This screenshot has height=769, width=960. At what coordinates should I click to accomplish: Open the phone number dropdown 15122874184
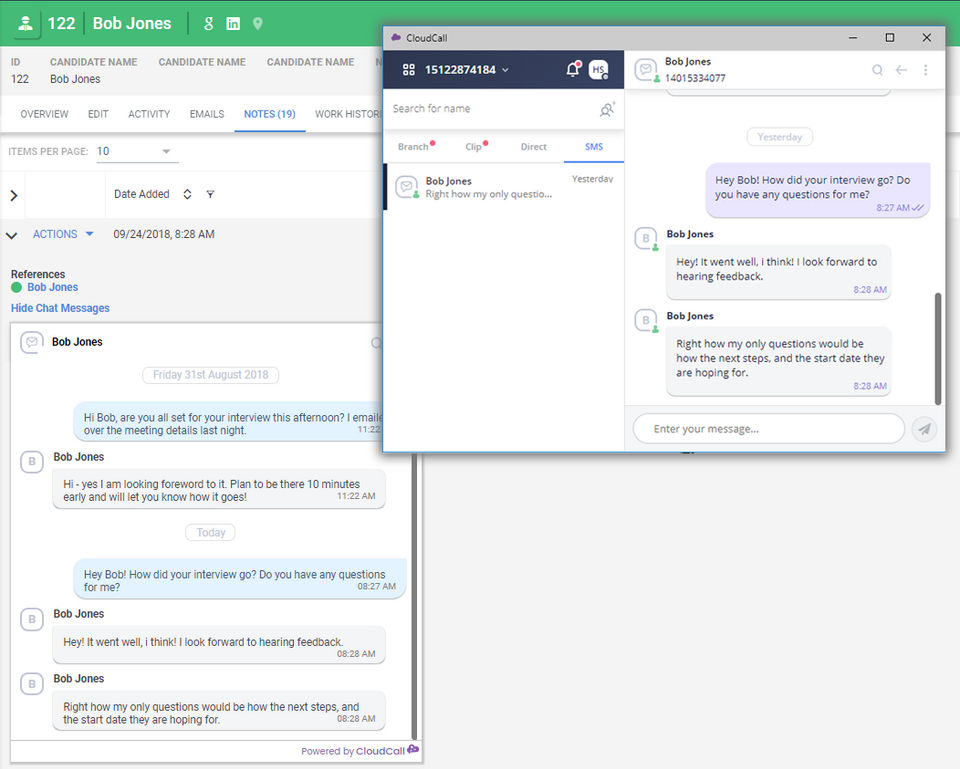pos(467,70)
